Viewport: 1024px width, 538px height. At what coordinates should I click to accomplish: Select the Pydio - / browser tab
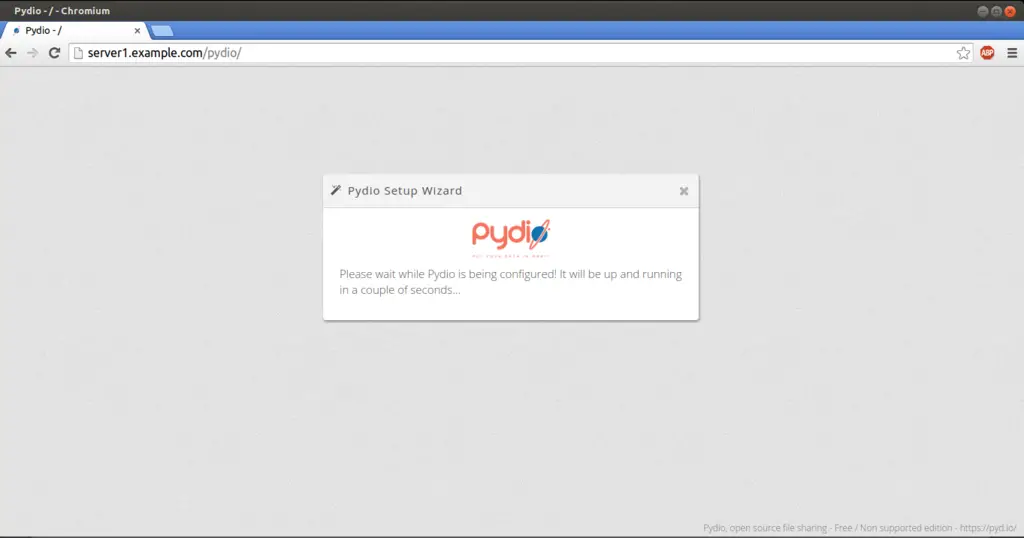point(75,31)
